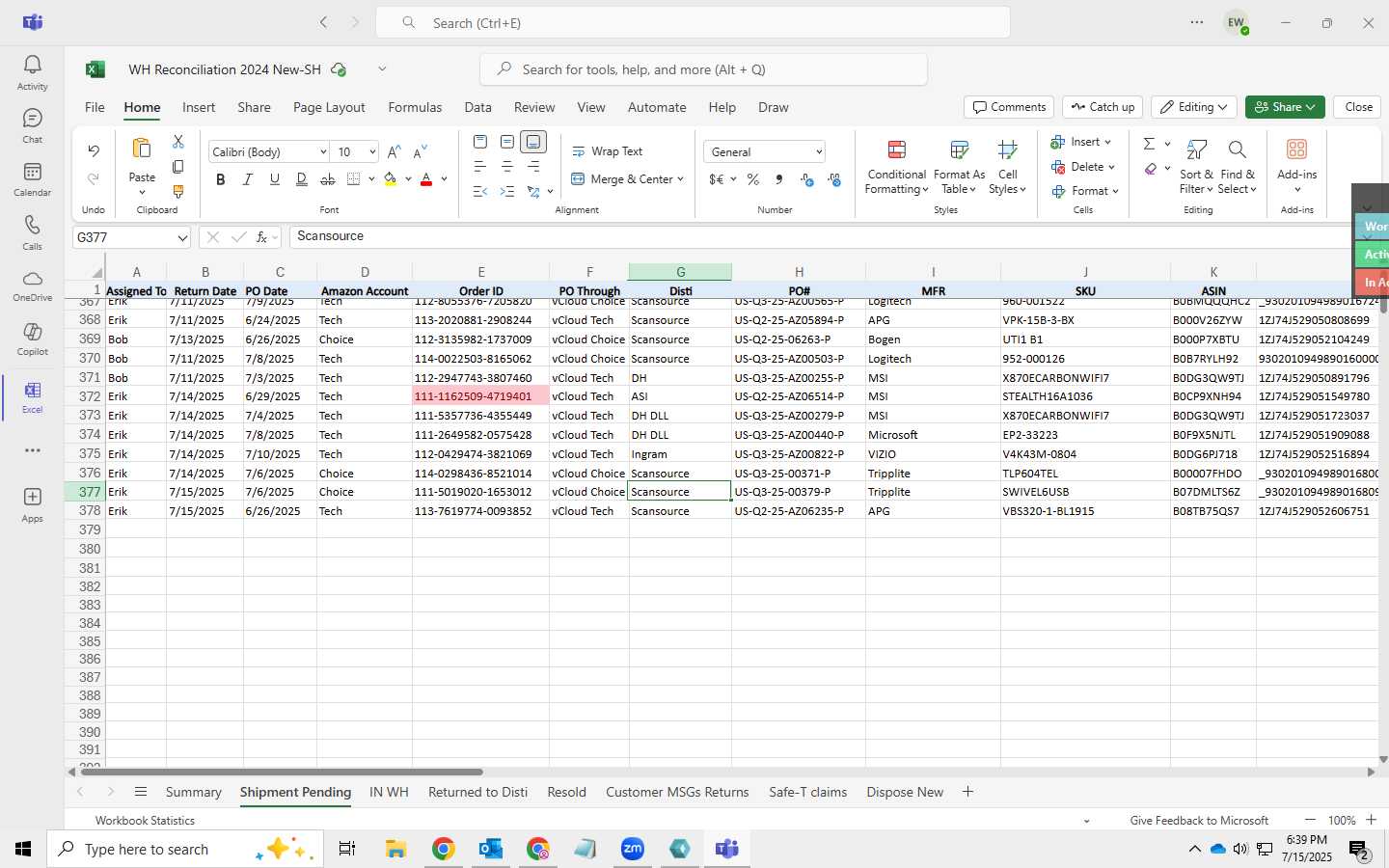
Task: Increase indent in the cell
Action: coord(507,192)
